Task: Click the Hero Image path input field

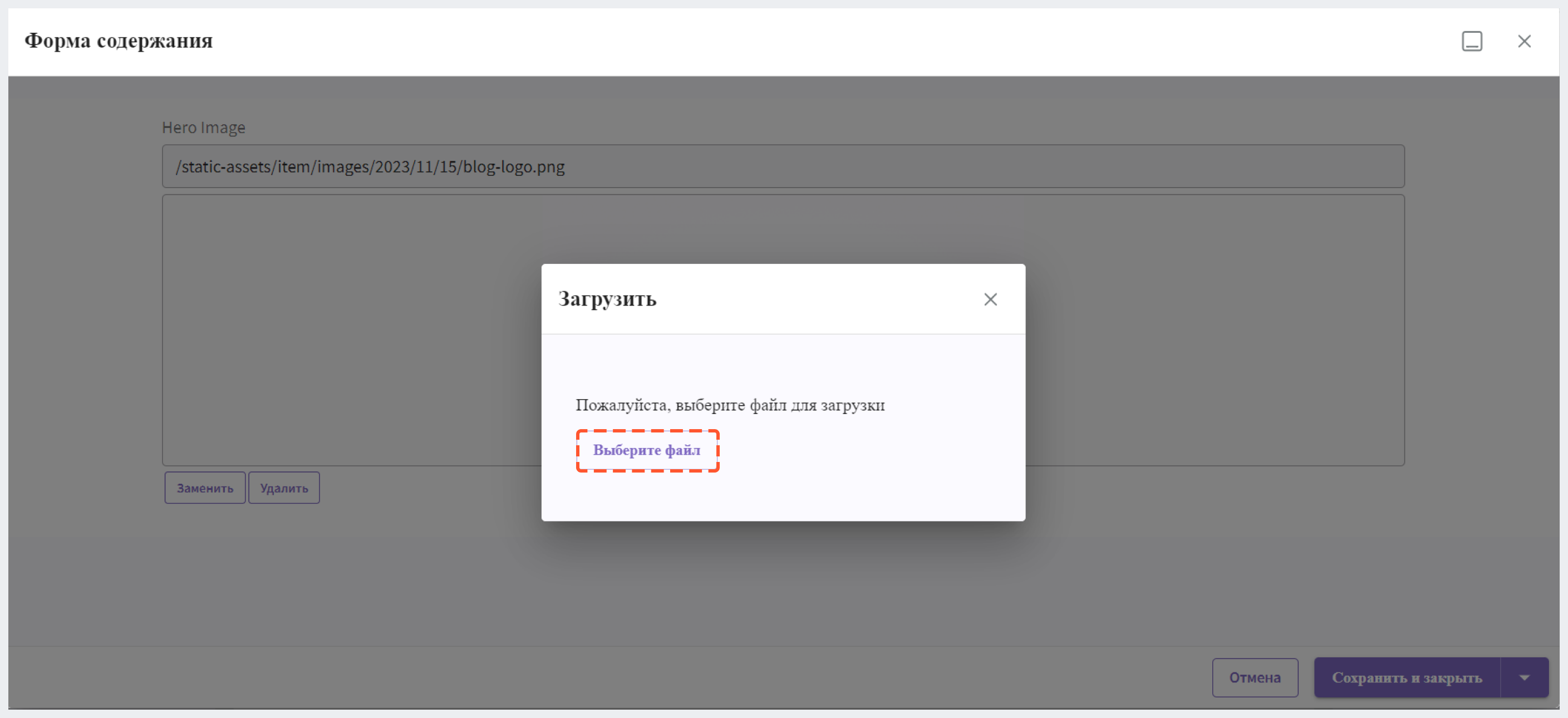Action: pyautogui.click(x=783, y=166)
